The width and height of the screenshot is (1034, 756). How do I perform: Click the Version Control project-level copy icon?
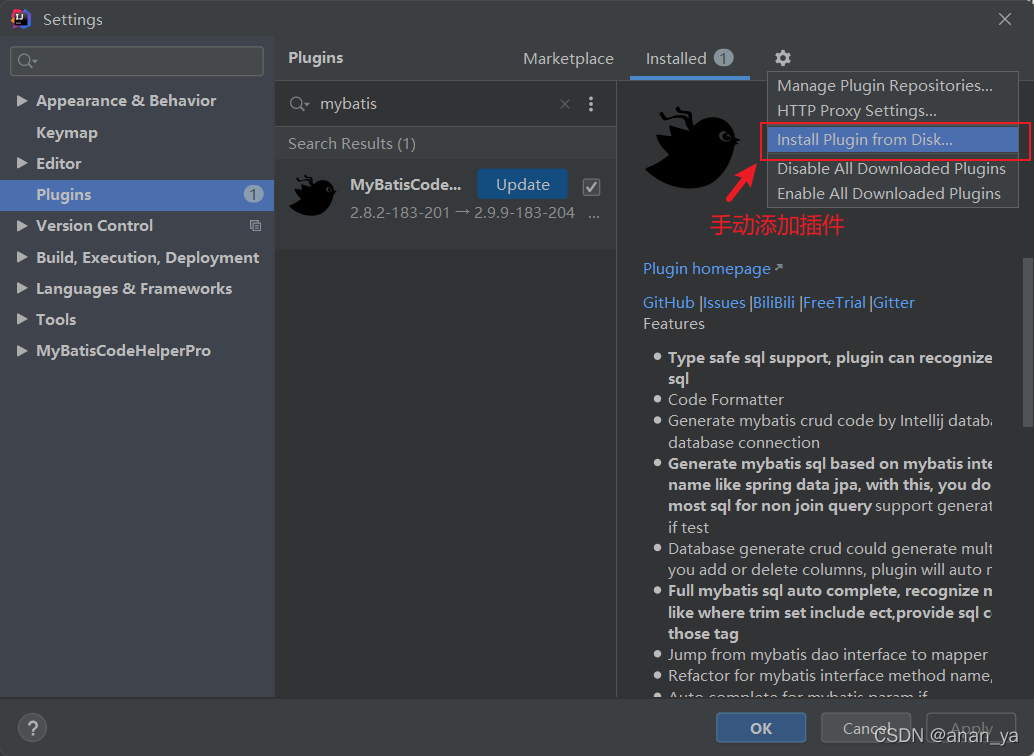255,226
